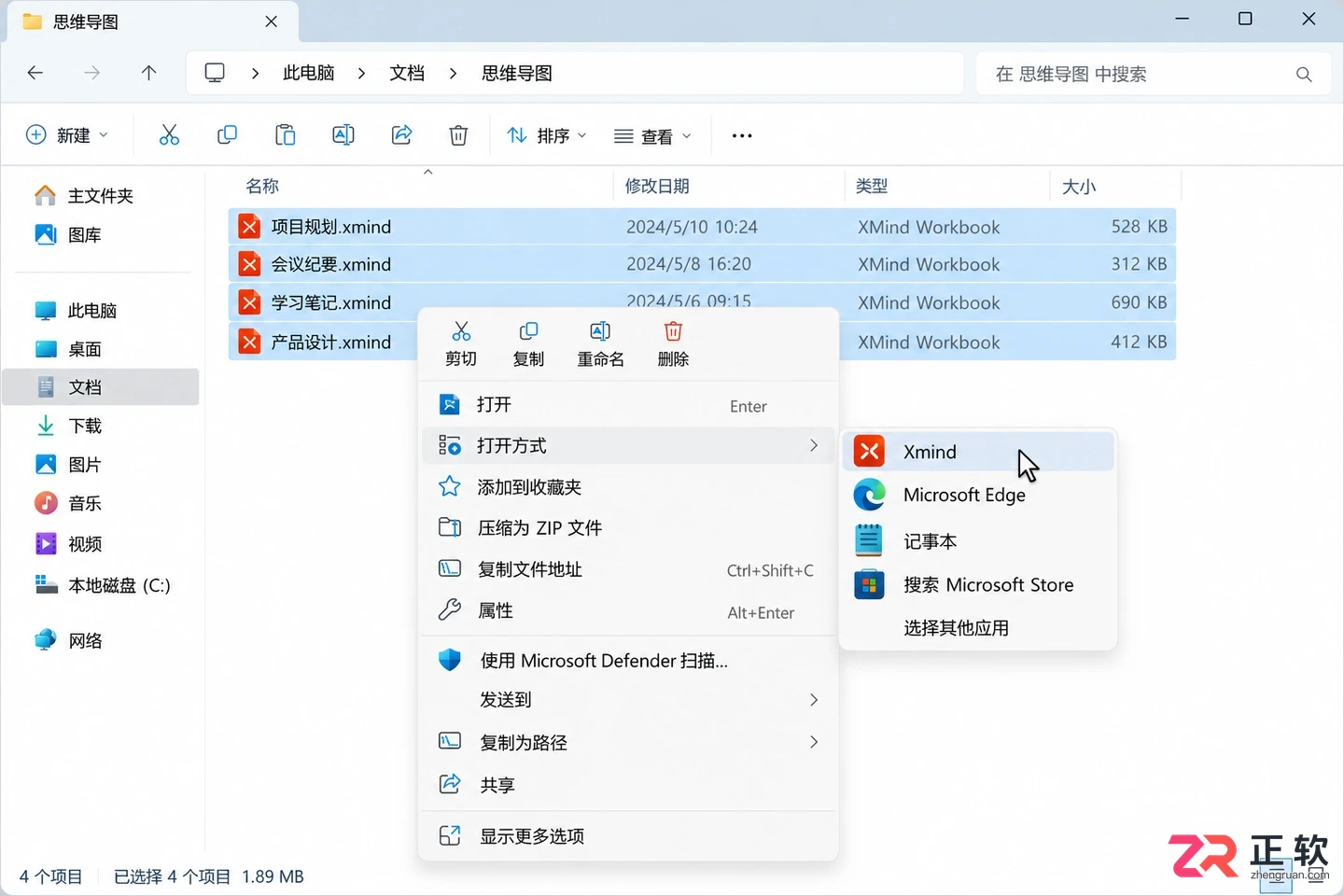This screenshot has width=1344, height=896.
Task: Open the 排序 dropdown
Action: pyautogui.click(x=547, y=135)
